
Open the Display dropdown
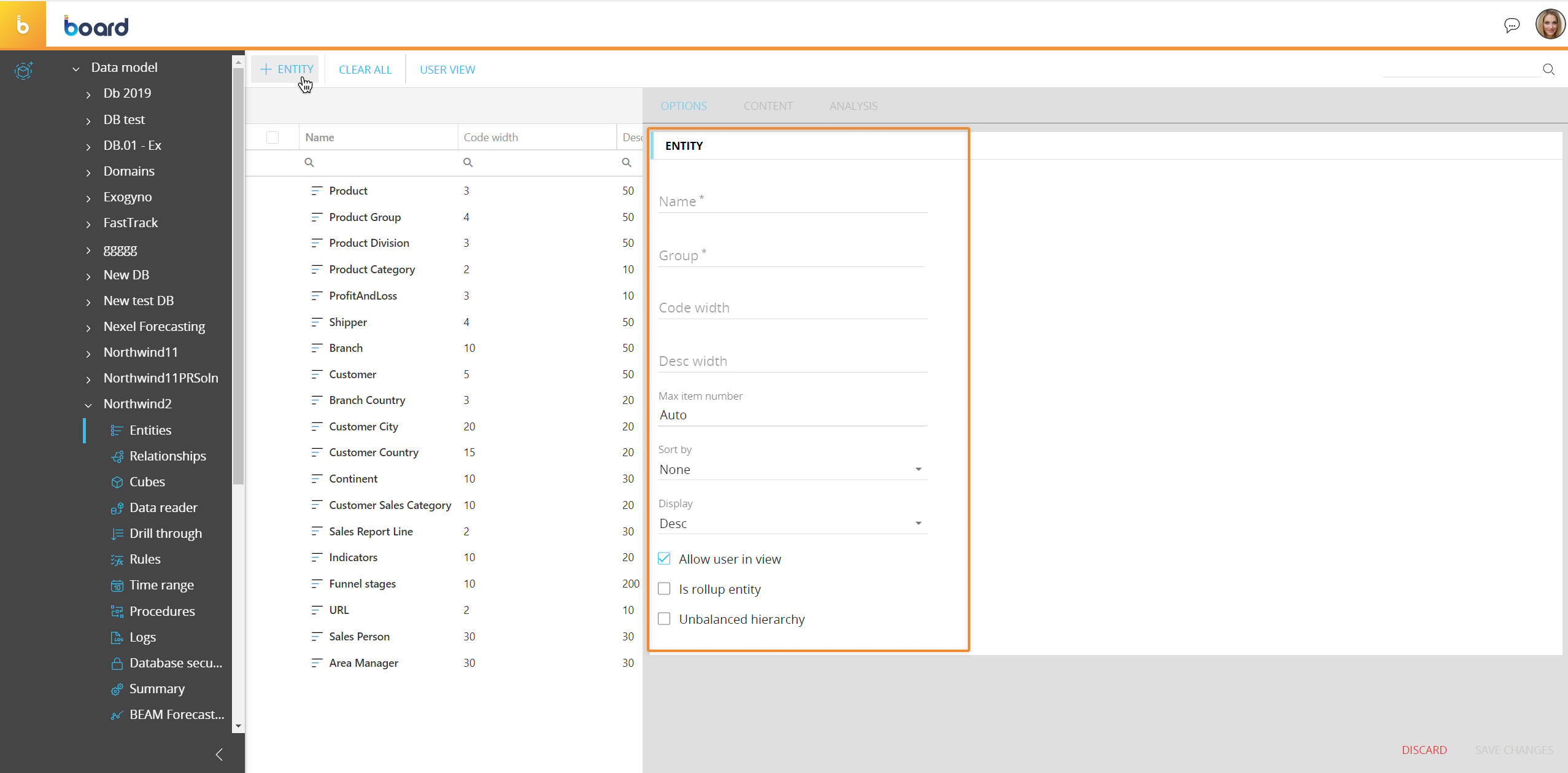(792, 524)
